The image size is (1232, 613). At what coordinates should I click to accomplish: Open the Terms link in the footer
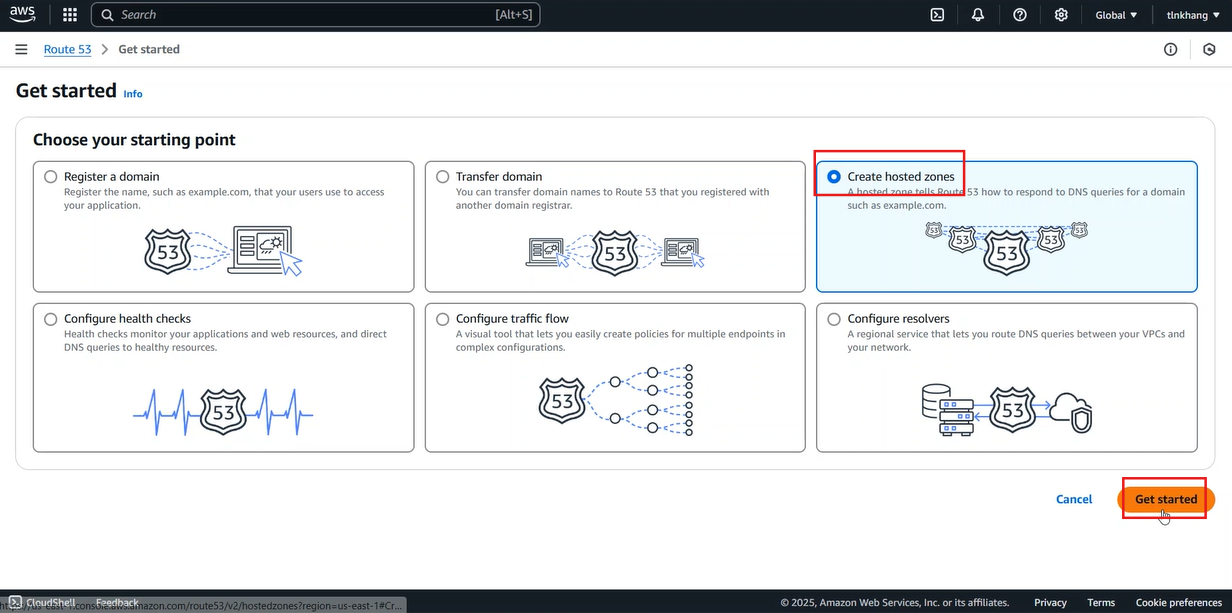point(1101,602)
